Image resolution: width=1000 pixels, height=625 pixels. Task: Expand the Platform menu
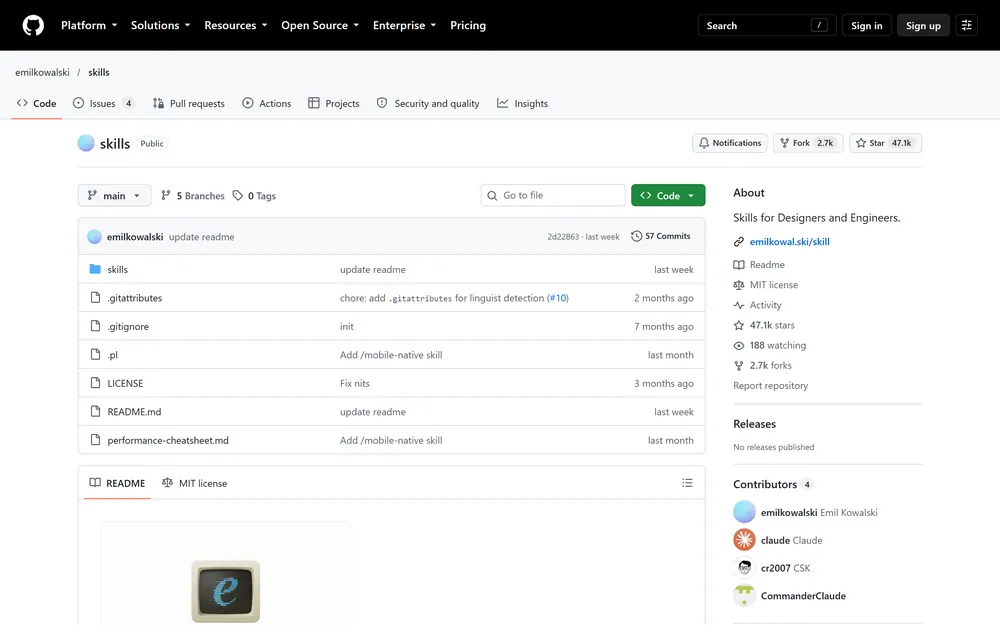click(x=89, y=26)
